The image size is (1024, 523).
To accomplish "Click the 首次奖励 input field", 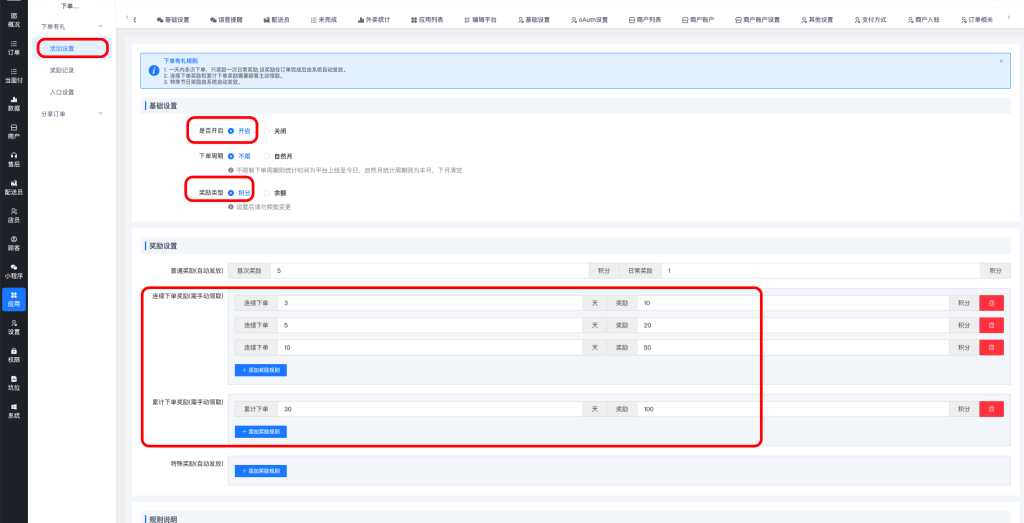I will 430,270.
